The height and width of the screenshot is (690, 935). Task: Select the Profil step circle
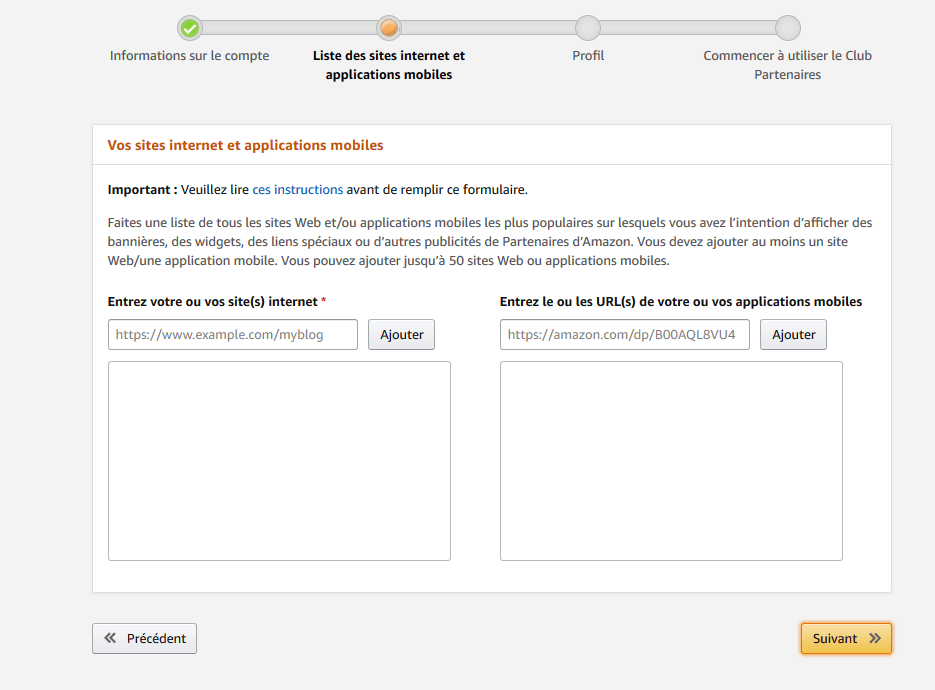(x=588, y=28)
